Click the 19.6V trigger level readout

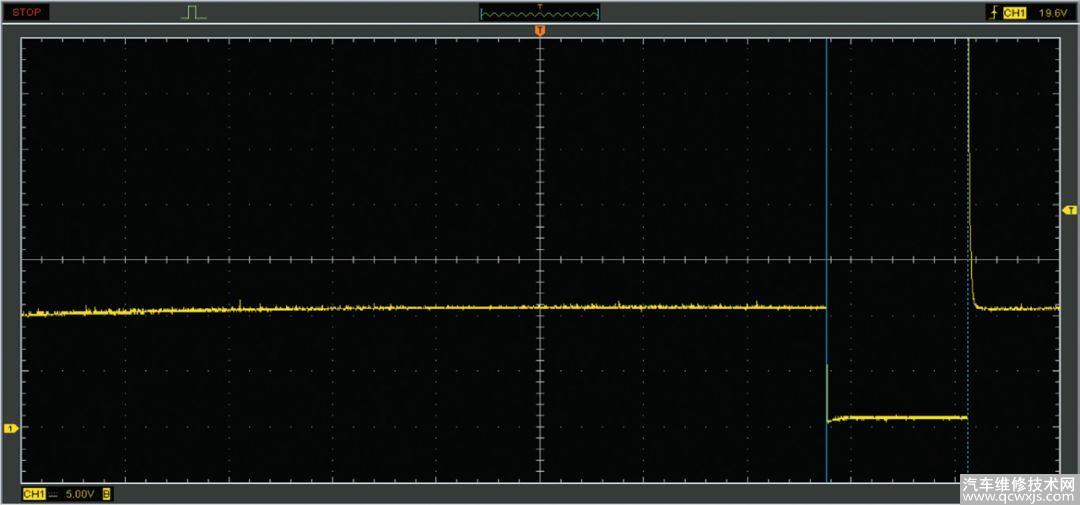1053,13
